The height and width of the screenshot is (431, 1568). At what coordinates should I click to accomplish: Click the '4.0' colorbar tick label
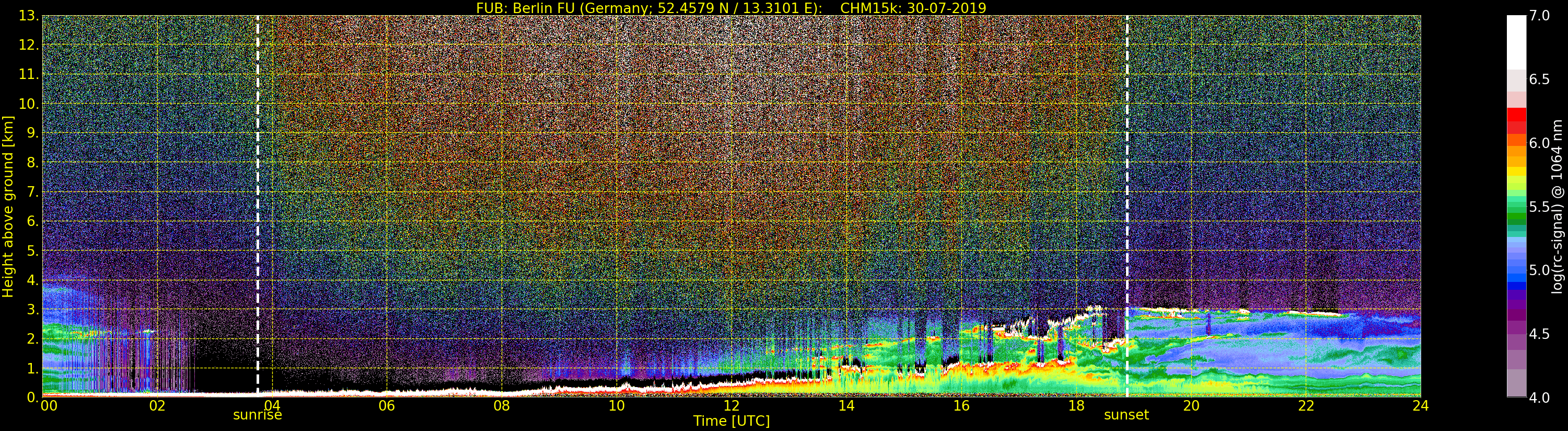tap(1539, 398)
